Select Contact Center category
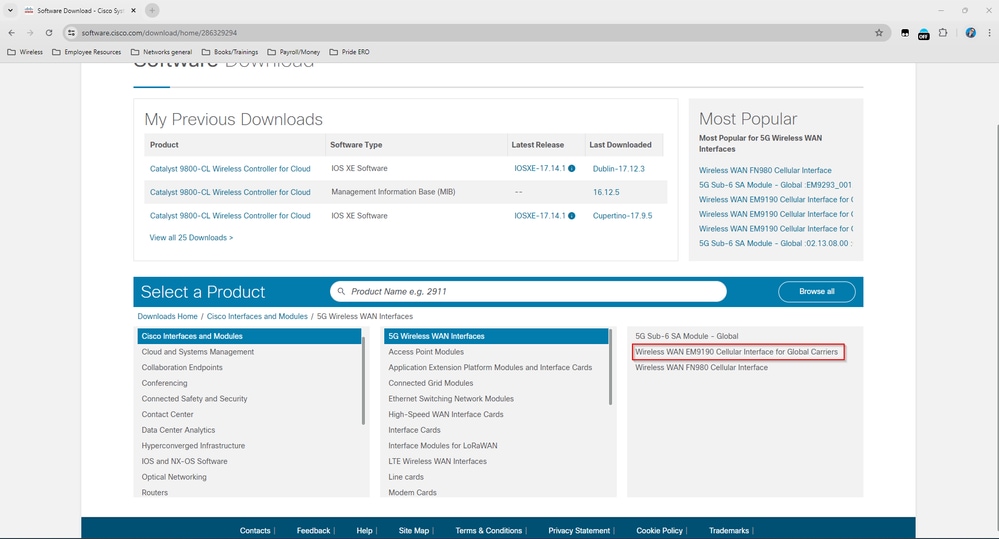 click(x=168, y=415)
